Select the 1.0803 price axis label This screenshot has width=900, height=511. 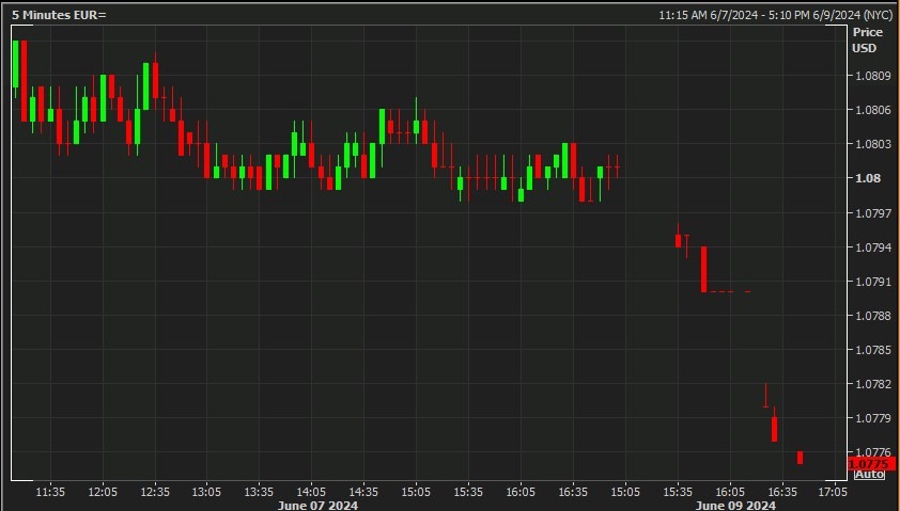tap(872, 144)
